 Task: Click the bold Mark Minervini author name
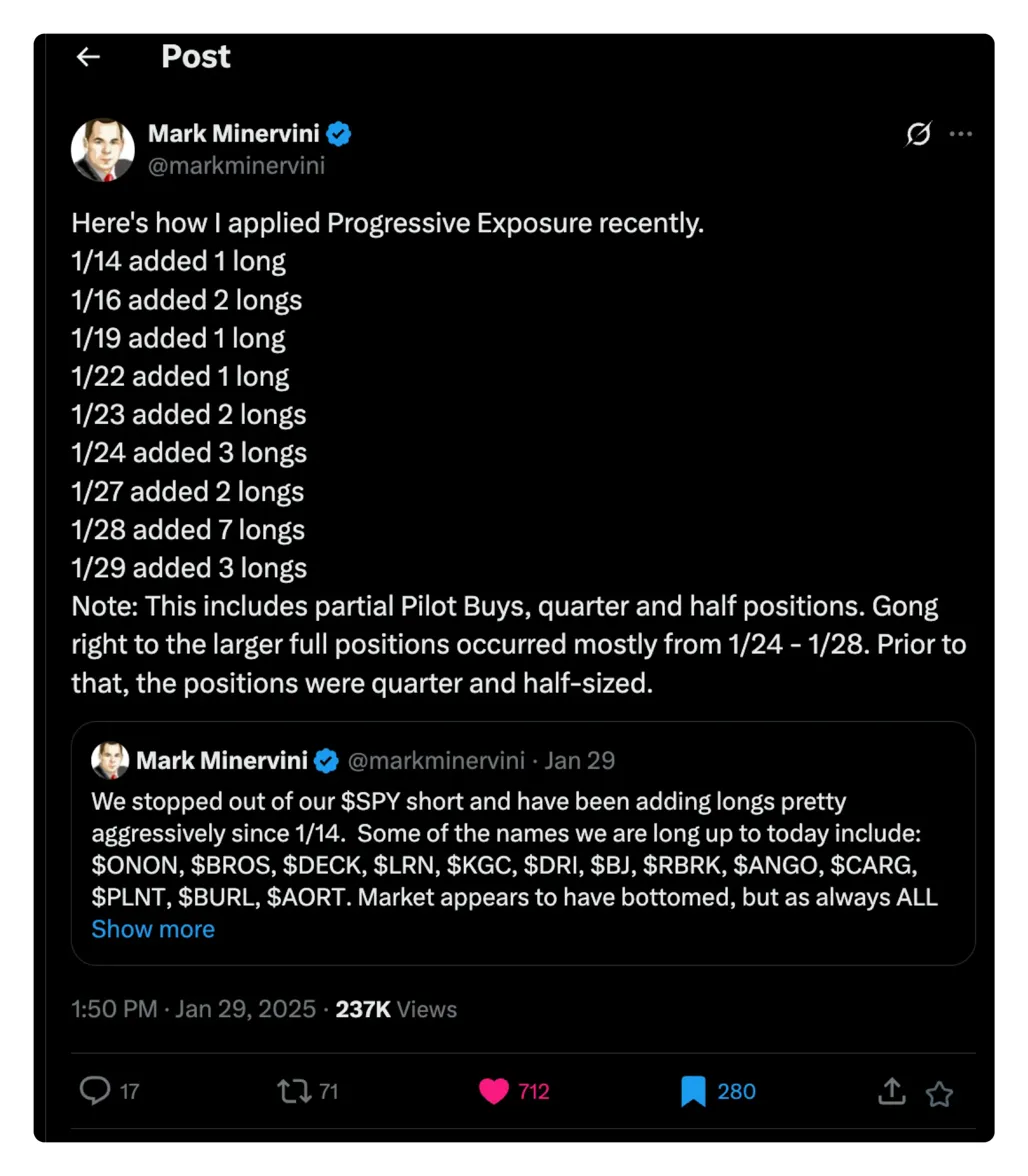pyautogui.click(x=234, y=133)
